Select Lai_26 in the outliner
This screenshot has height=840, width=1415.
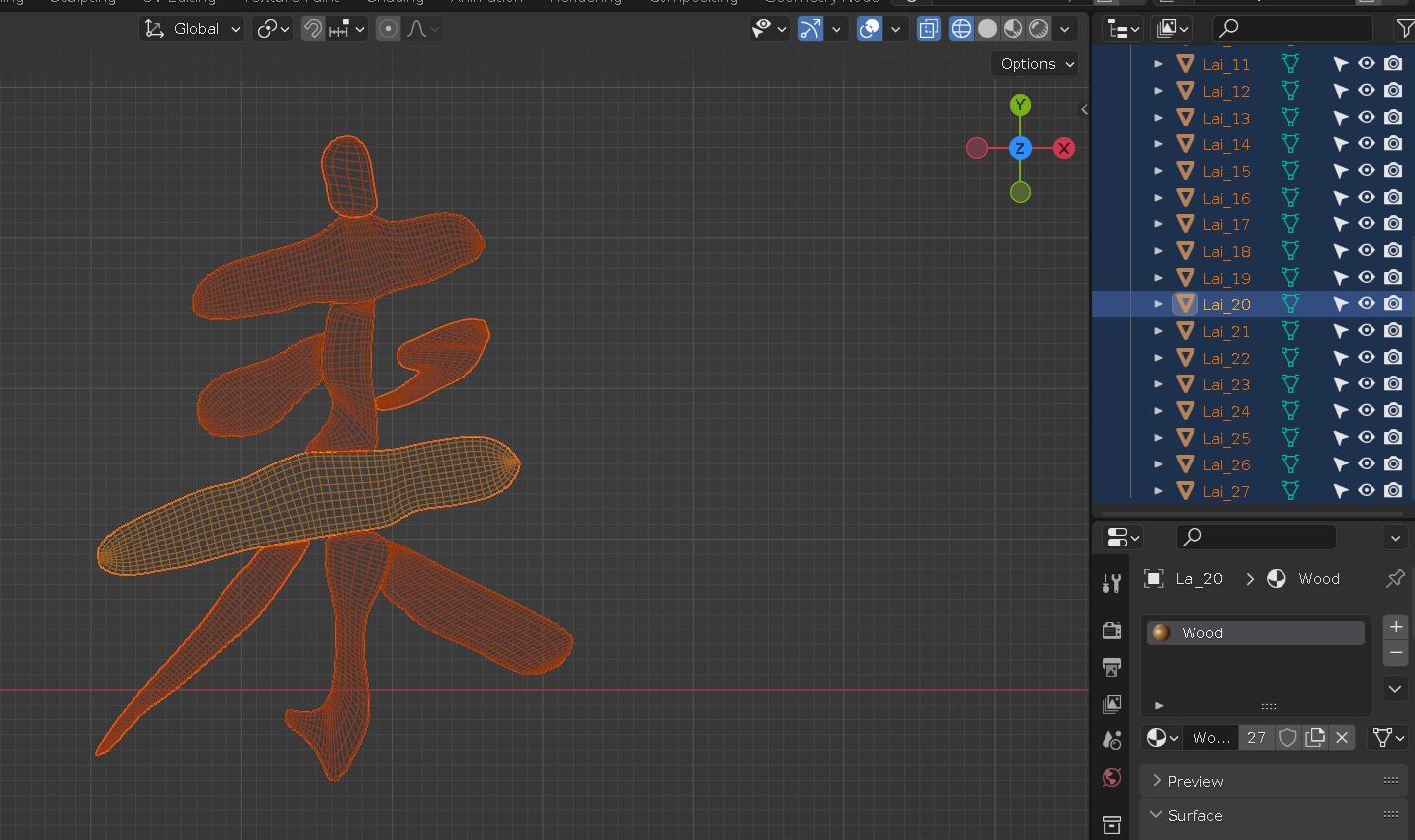1226,464
